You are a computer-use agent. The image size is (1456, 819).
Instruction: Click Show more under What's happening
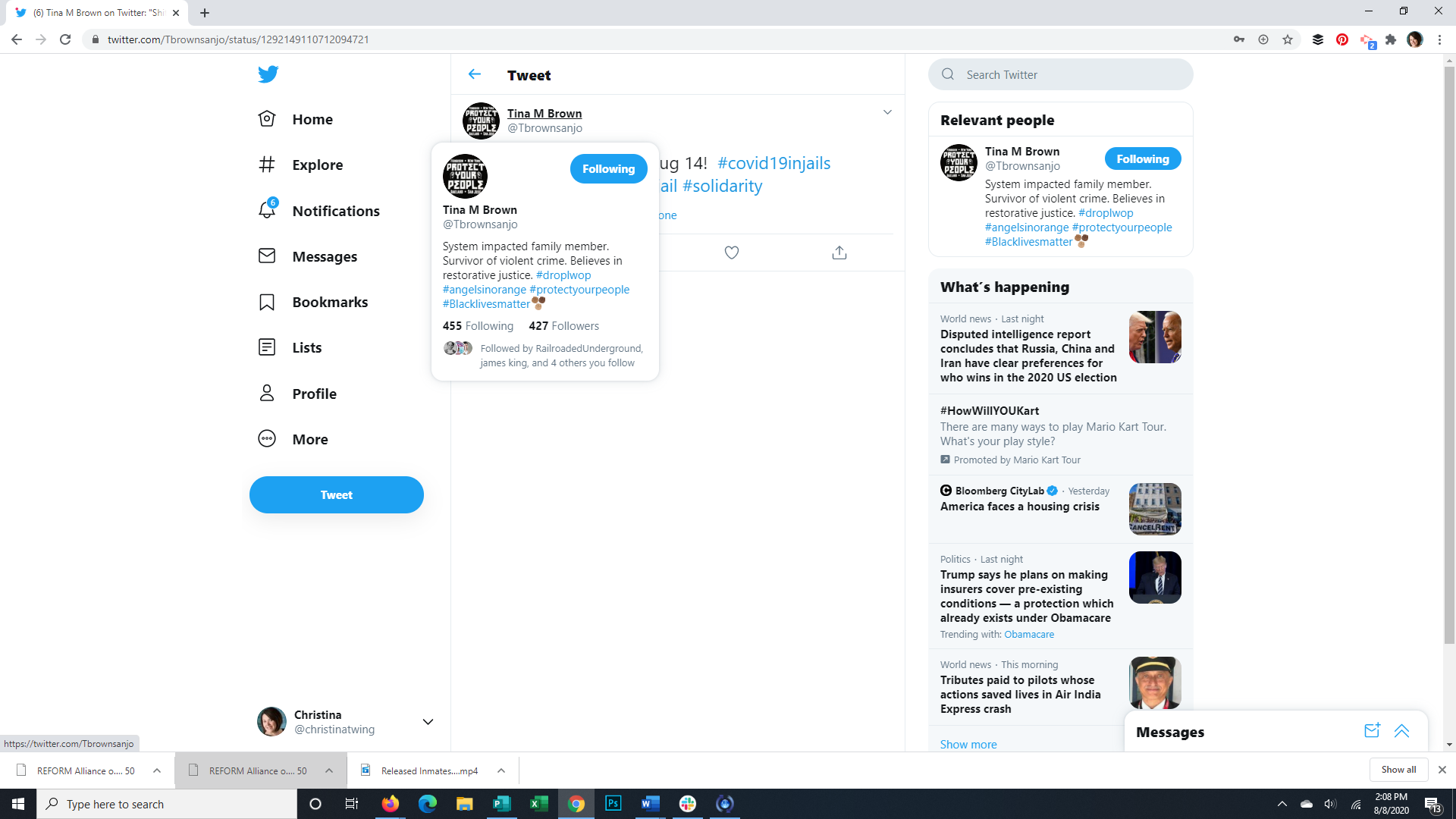[968, 744]
